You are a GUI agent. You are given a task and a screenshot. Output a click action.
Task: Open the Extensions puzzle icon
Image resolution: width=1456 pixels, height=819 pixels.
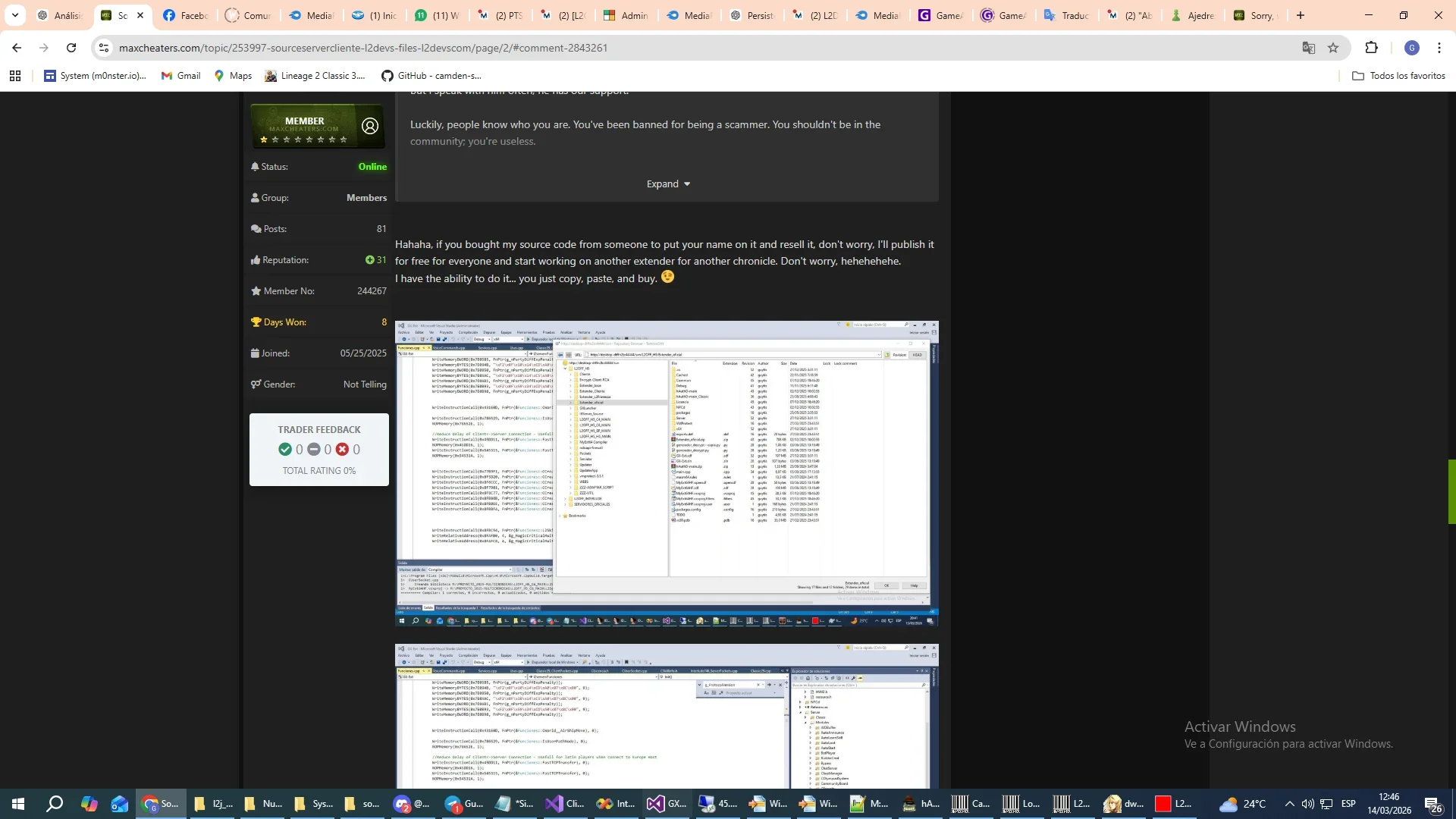pos(1371,48)
